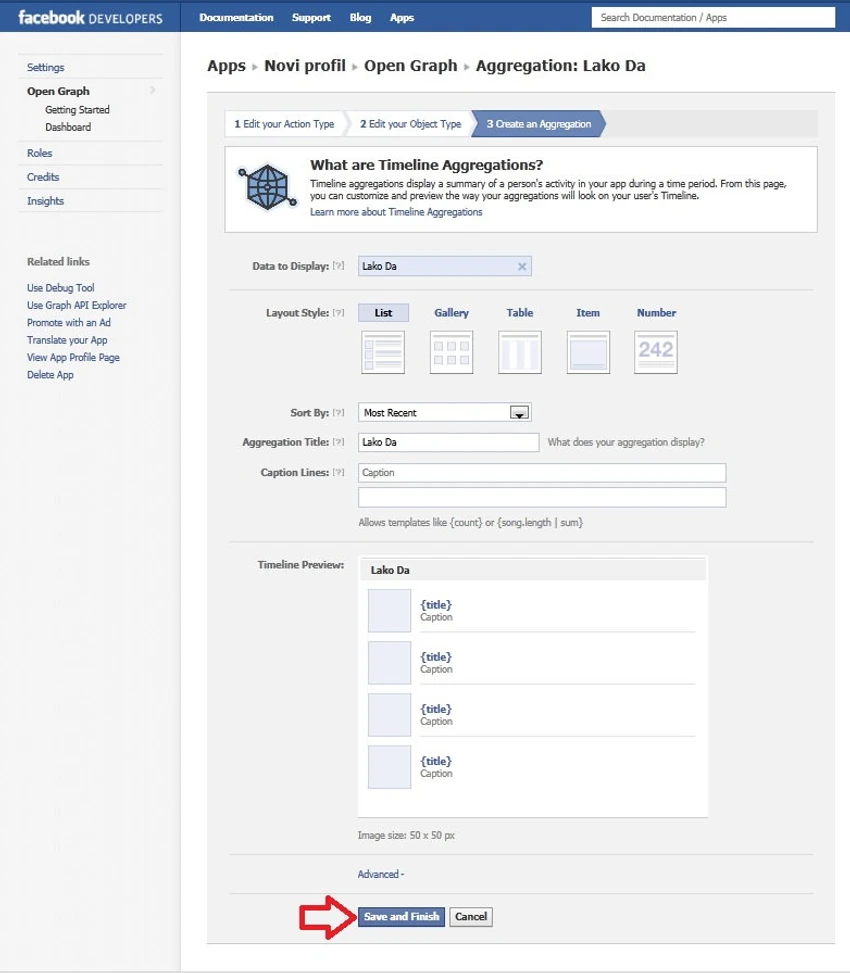Focus the first Caption Lines field
Image resolution: width=850 pixels, height=973 pixels.
(542, 473)
